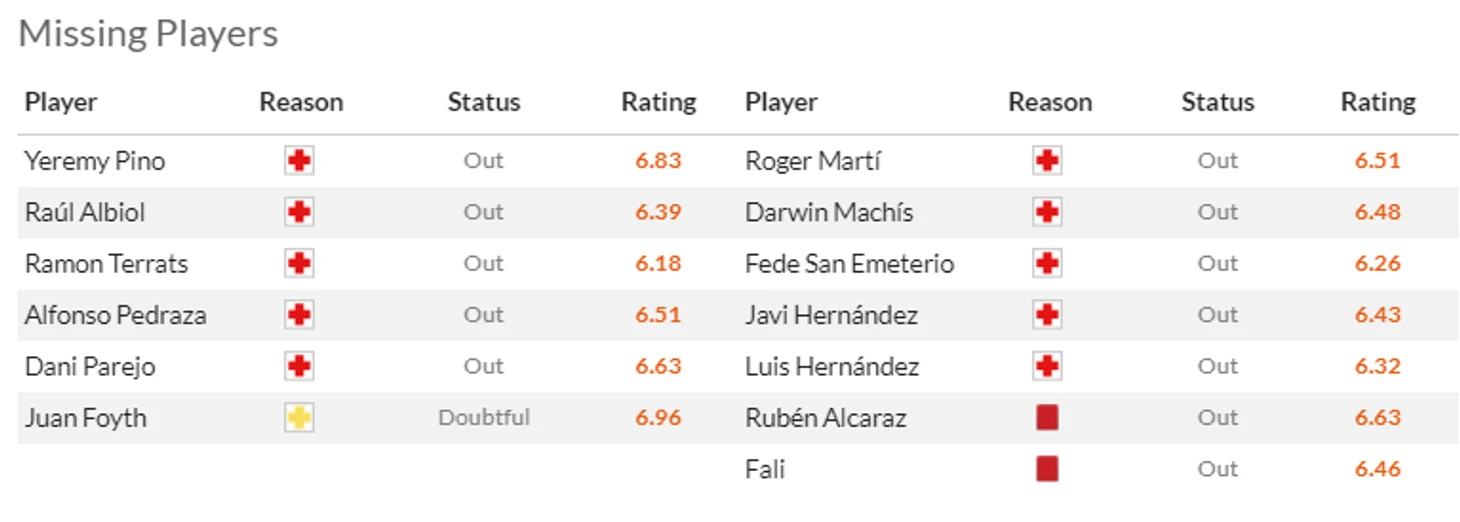Click the left Rating column header
Screen dimensions: 1460x522
pos(659,102)
